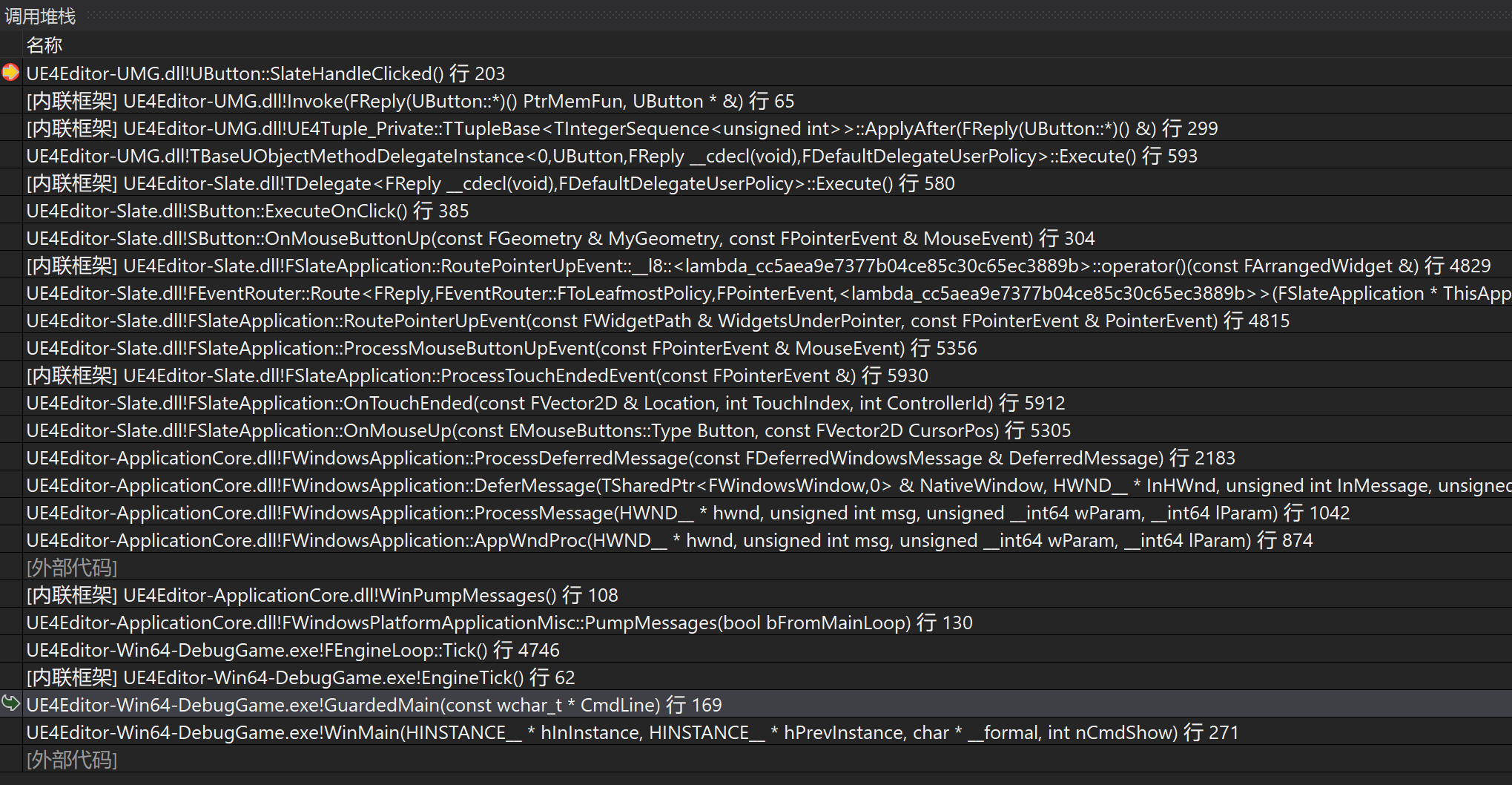Image resolution: width=1512 pixels, height=785 pixels.
Task: Click the breakpoint arrow icon on top frame
Action: pos(10,73)
